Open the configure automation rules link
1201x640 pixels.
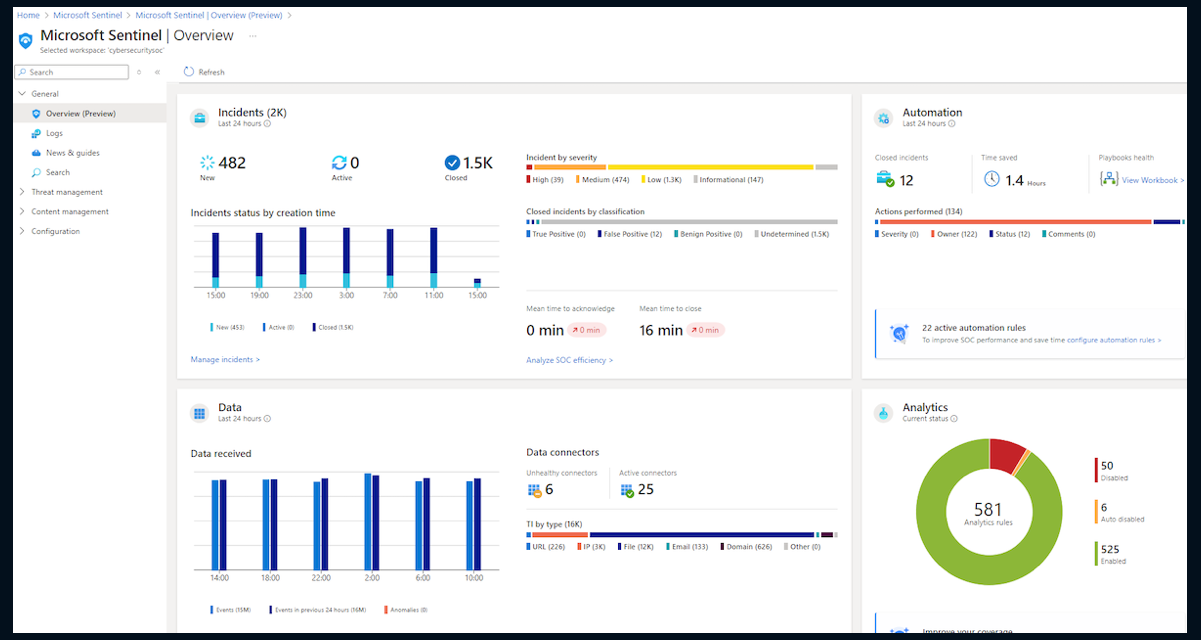coord(1114,340)
